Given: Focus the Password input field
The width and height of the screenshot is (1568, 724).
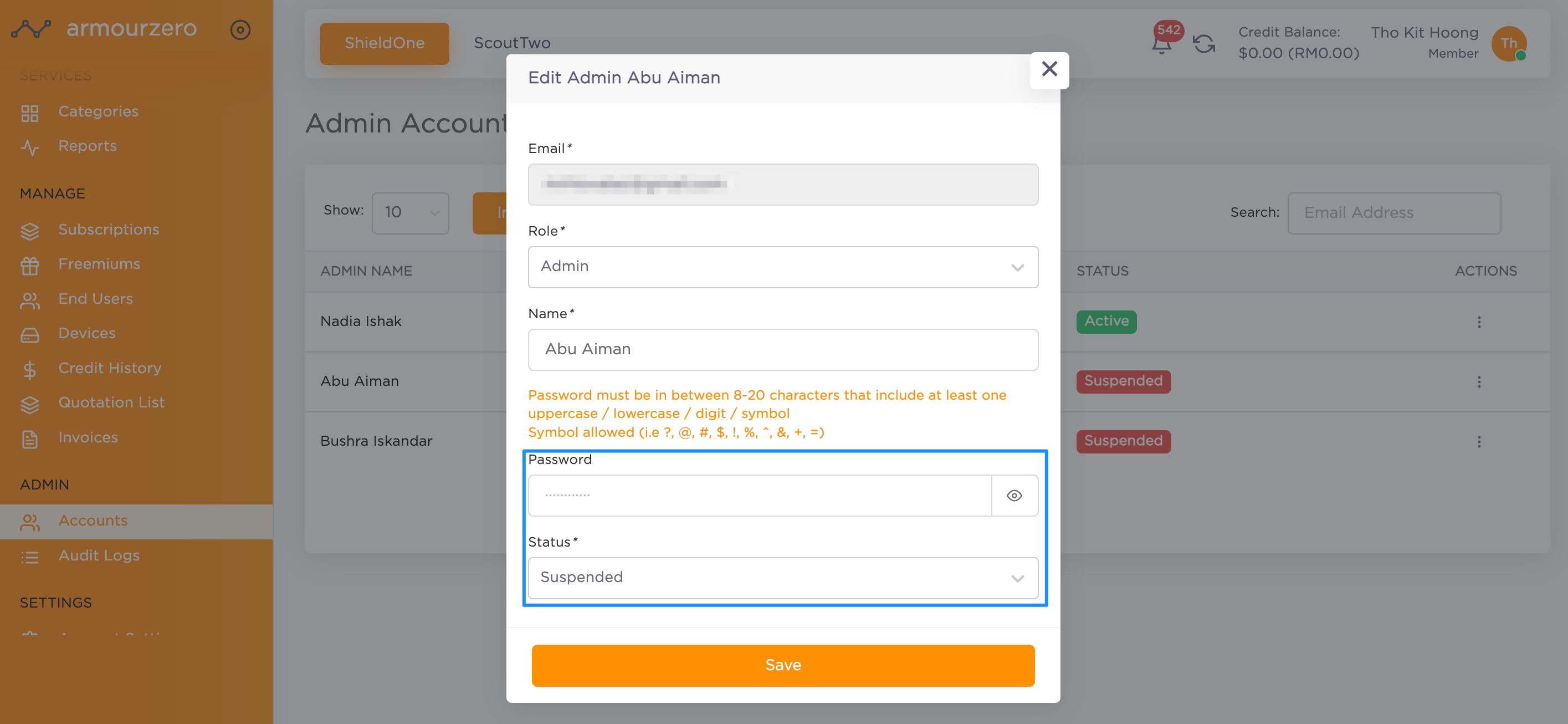Looking at the screenshot, I should tap(759, 495).
